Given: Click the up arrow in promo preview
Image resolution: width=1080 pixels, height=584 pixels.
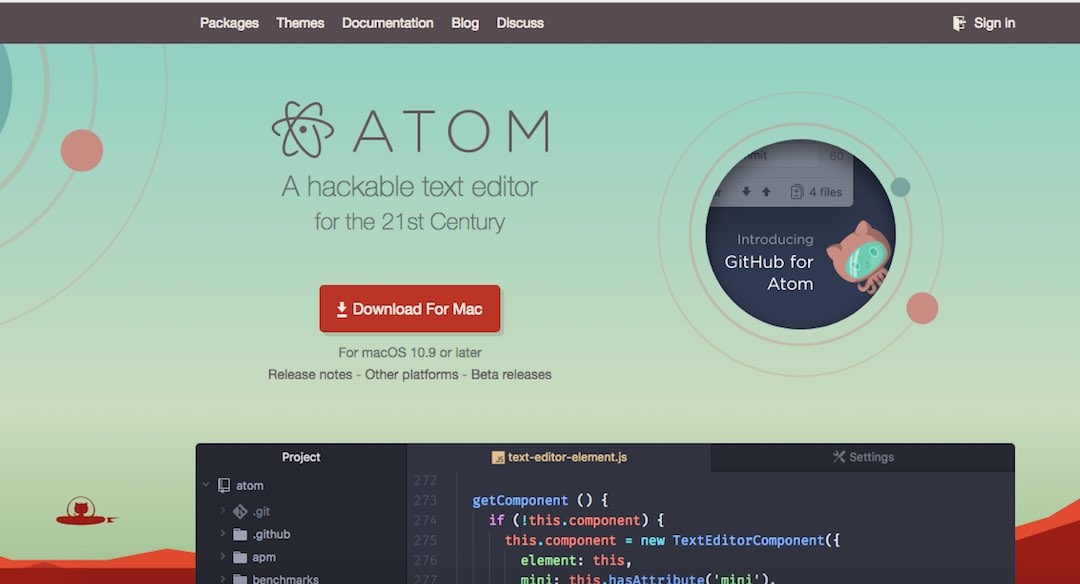Looking at the screenshot, I should tap(766, 192).
